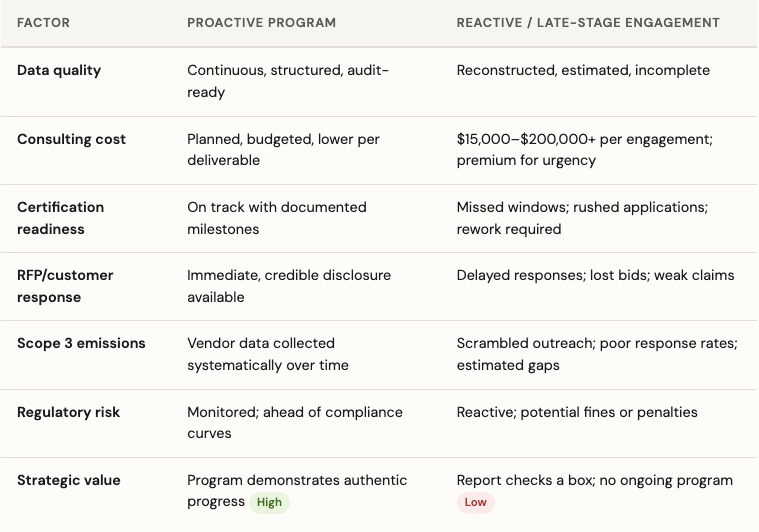759x532 pixels.
Task: Select 'Reconstructed, estimated, incomplete' cell
Action: point(583,70)
